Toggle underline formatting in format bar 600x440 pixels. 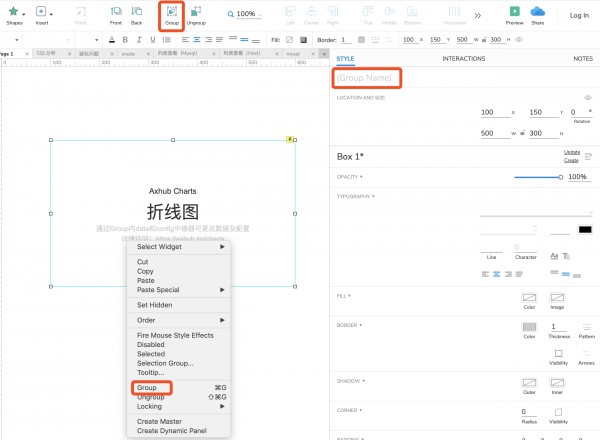[x=153, y=39]
